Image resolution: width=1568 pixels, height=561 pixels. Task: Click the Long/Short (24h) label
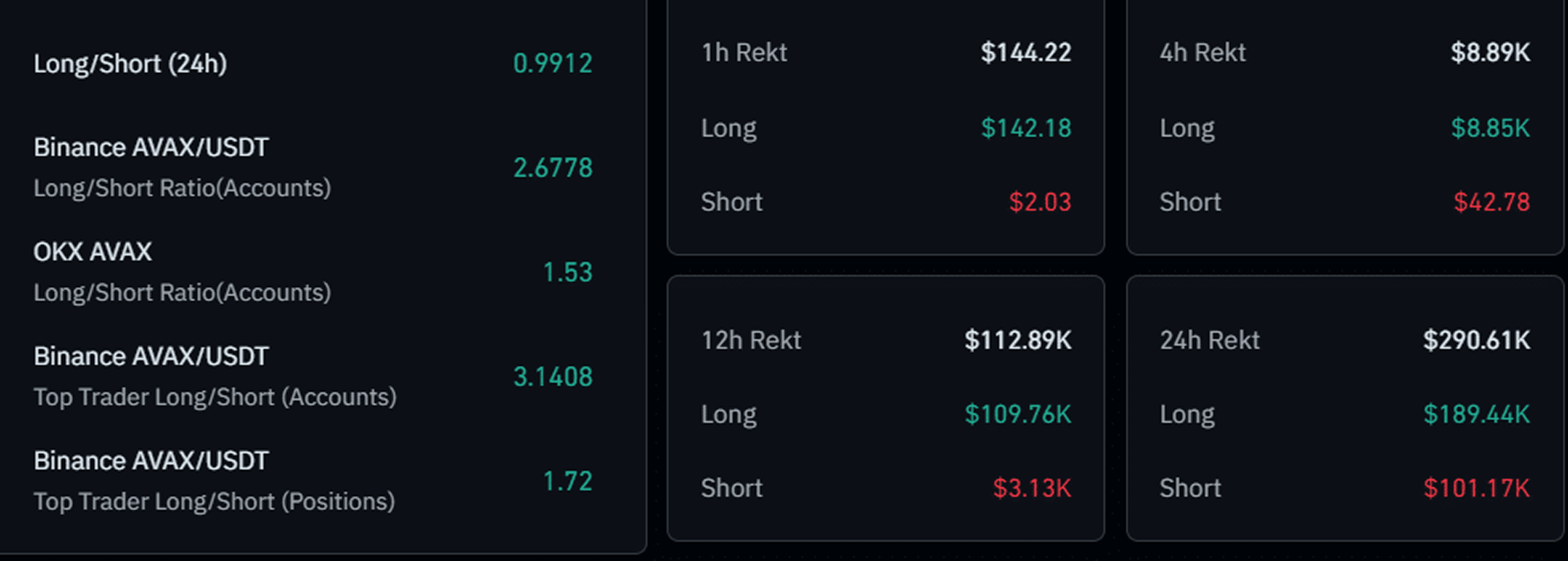[130, 63]
